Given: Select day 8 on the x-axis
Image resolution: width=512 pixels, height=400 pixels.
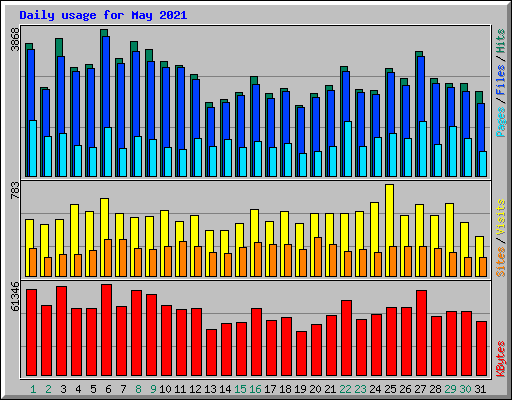Looking at the screenshot, I should pyautogui.click(x=138, y=389).
